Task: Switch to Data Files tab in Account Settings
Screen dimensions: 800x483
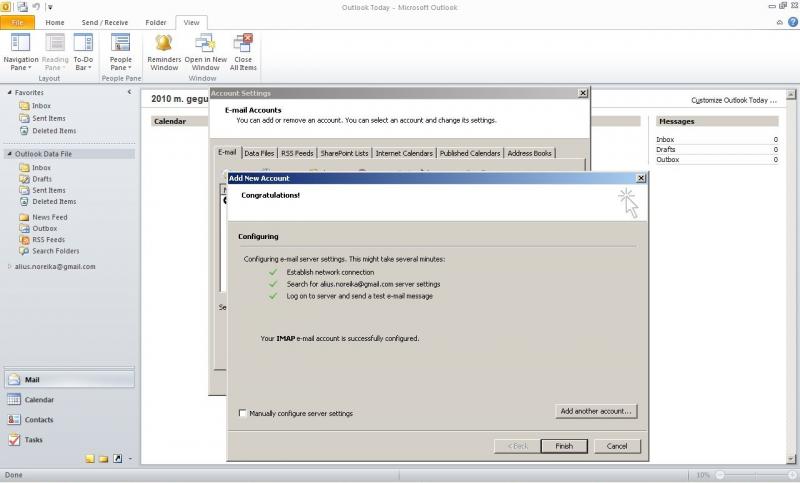Action: pos(259,153)
